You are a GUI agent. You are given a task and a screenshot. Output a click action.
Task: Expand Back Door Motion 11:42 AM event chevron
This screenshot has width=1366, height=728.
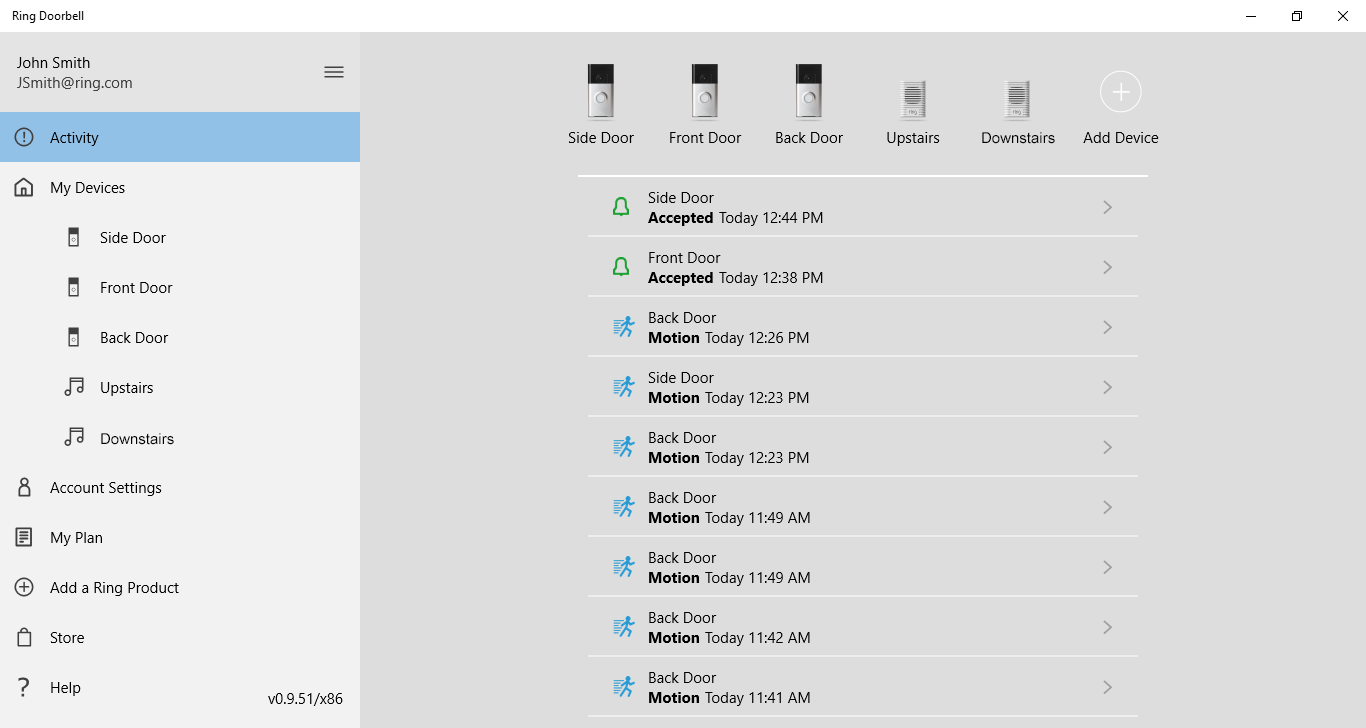click(1107, 627)
